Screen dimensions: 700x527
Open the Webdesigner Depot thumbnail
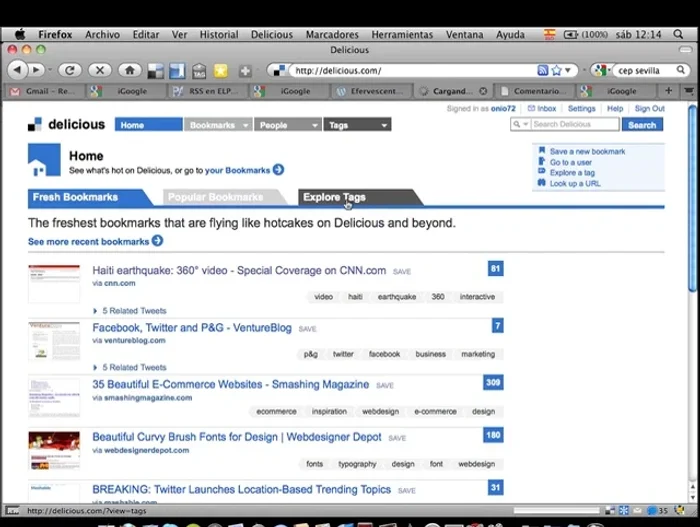point(54,450)
